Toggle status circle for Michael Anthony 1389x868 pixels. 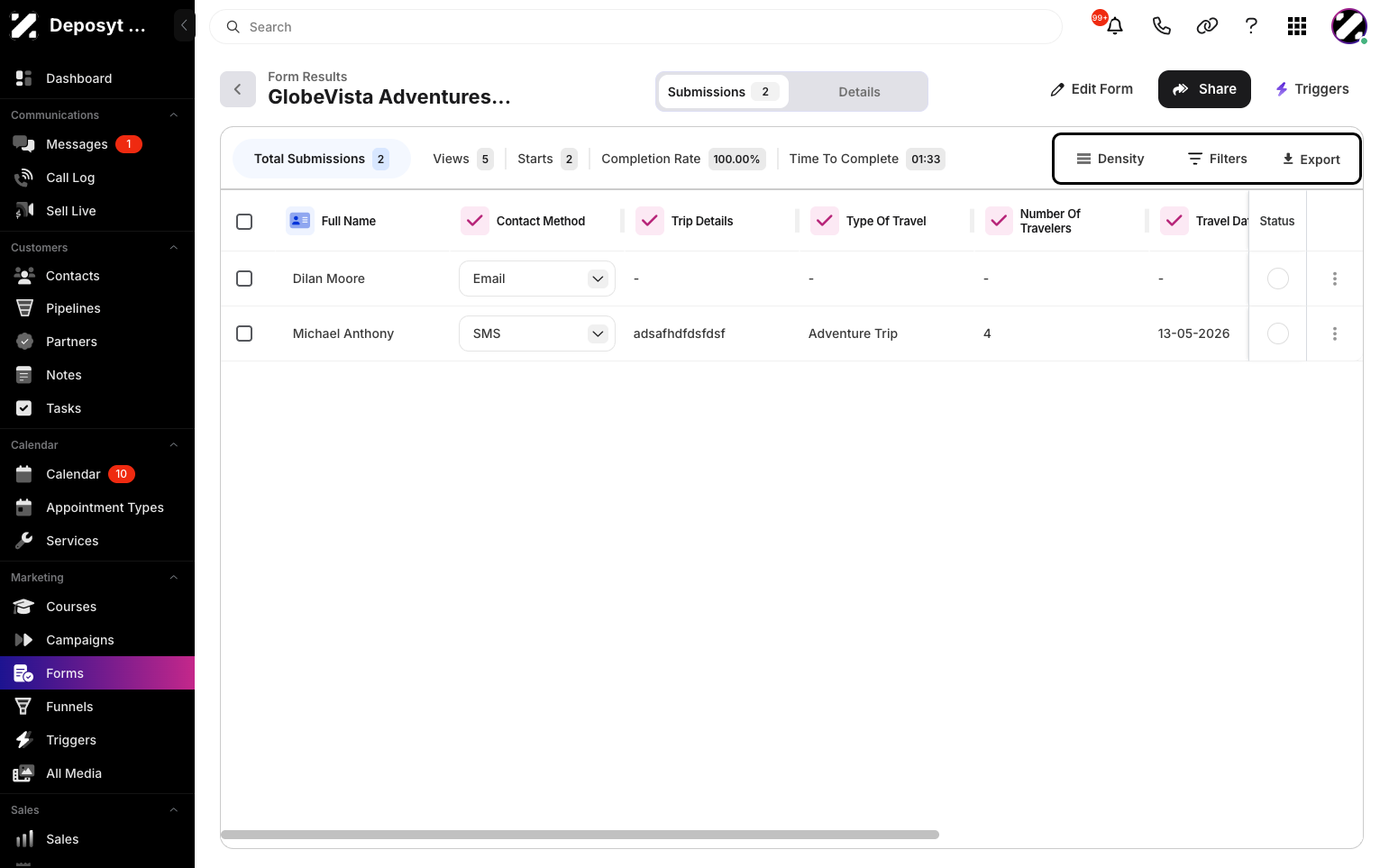coord(1278,333)
